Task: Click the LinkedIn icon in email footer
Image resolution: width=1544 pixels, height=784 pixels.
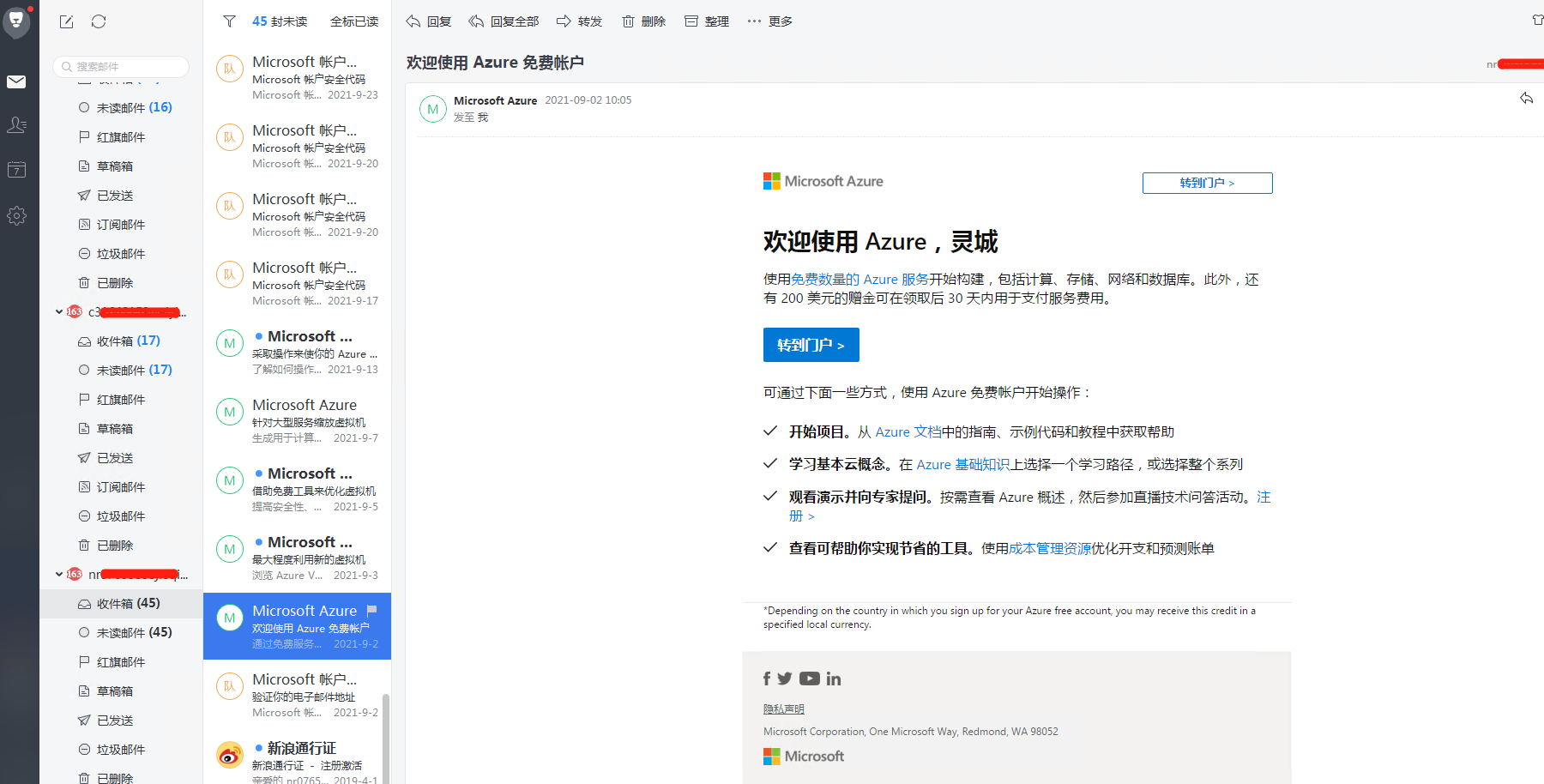Action: tap(834, 678)
